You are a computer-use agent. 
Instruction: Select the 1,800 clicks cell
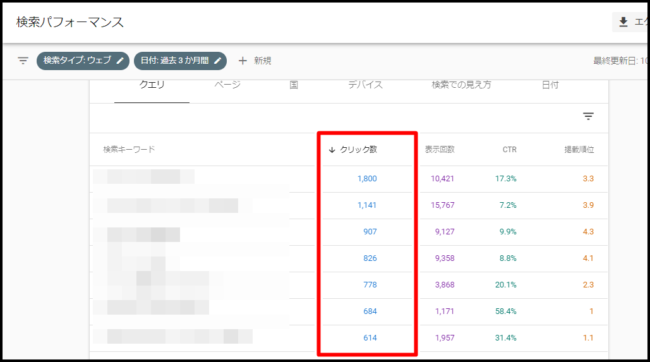point(367,179)
